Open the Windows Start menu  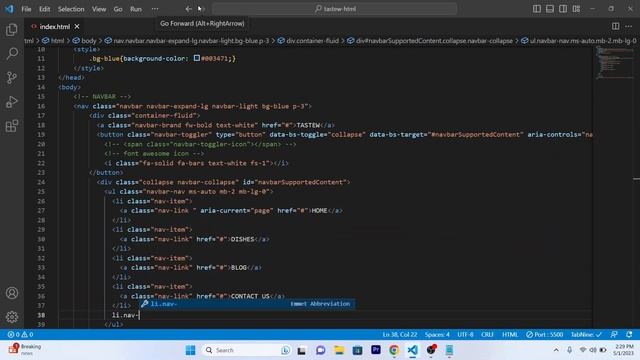[190, 350]
